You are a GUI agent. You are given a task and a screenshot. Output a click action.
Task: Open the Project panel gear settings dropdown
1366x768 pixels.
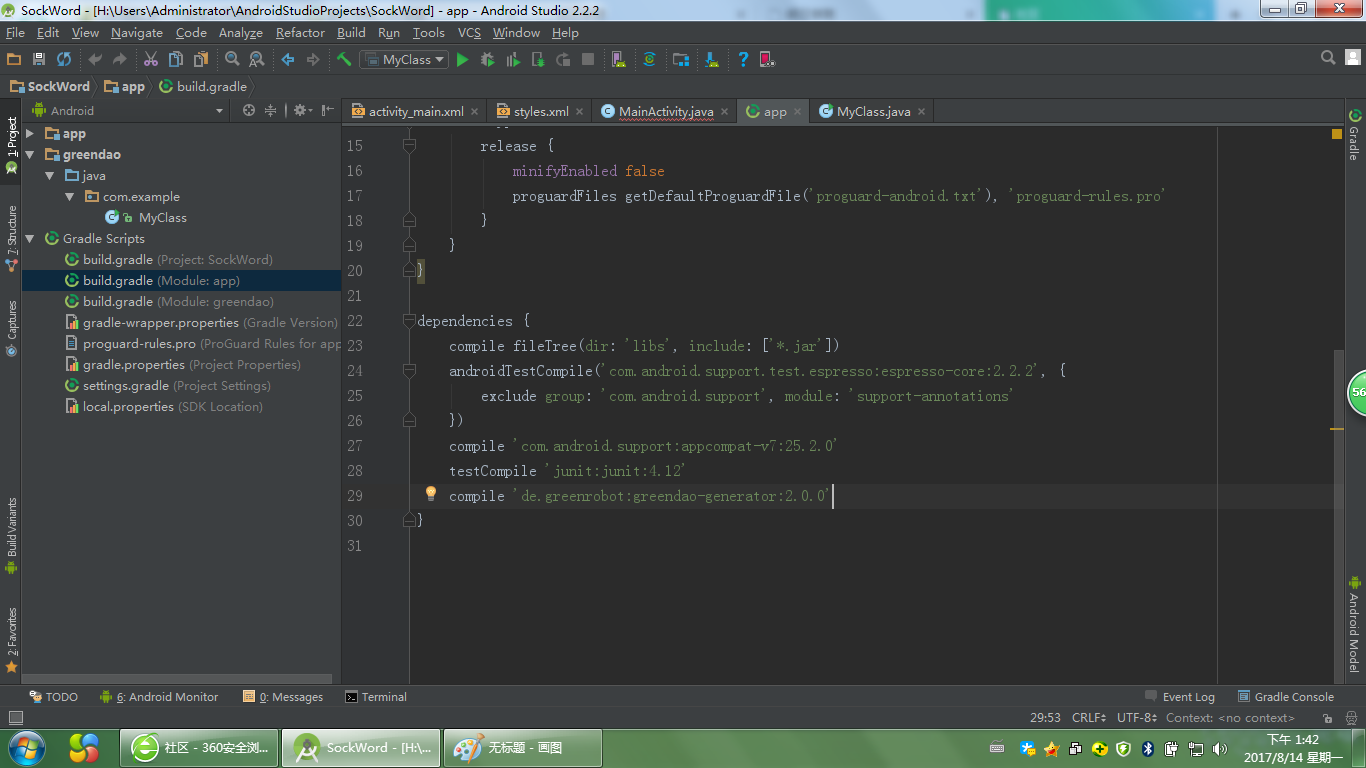tap(302, 110)
